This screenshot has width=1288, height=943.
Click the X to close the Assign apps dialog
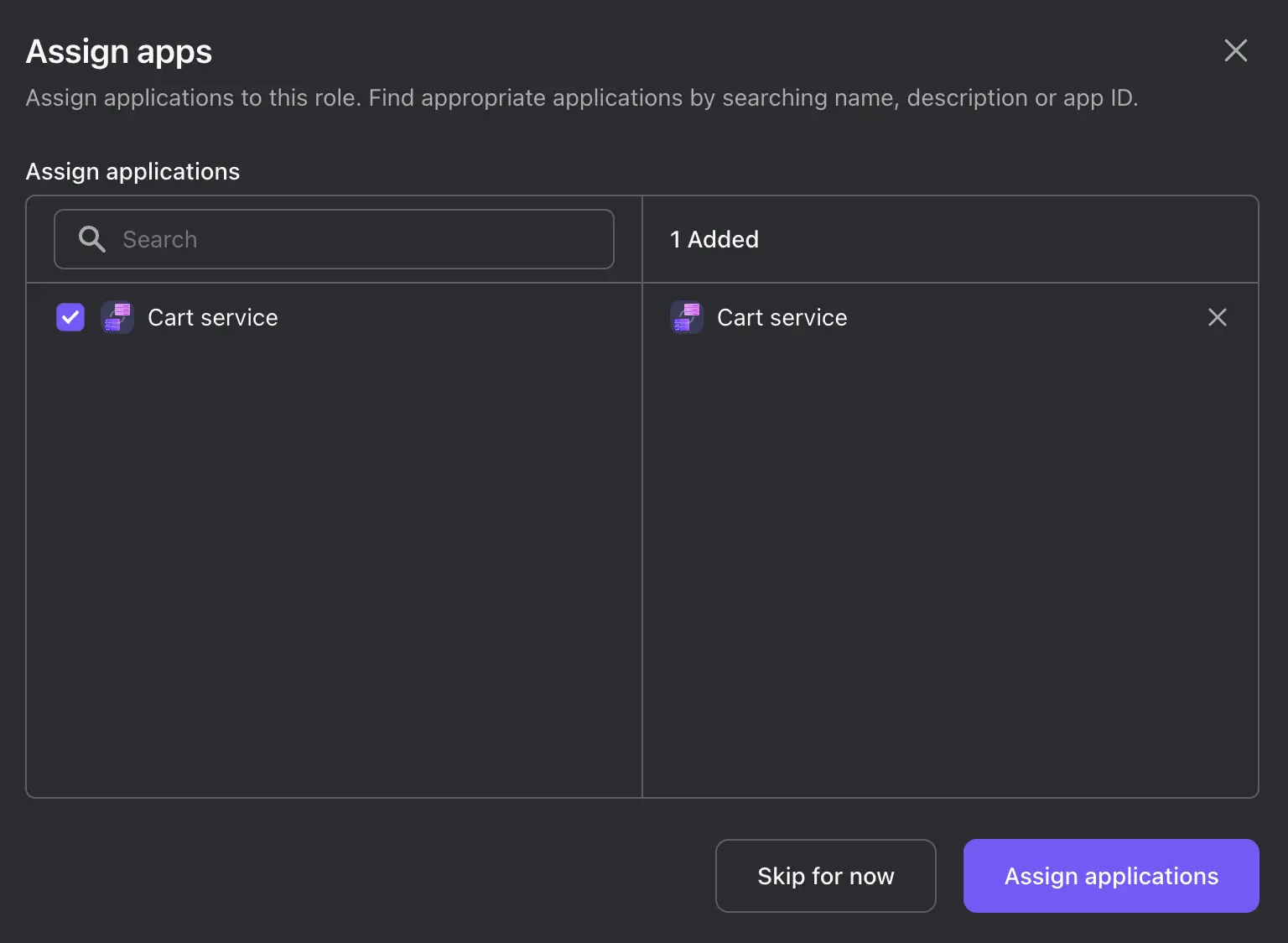coord(1235,50)
